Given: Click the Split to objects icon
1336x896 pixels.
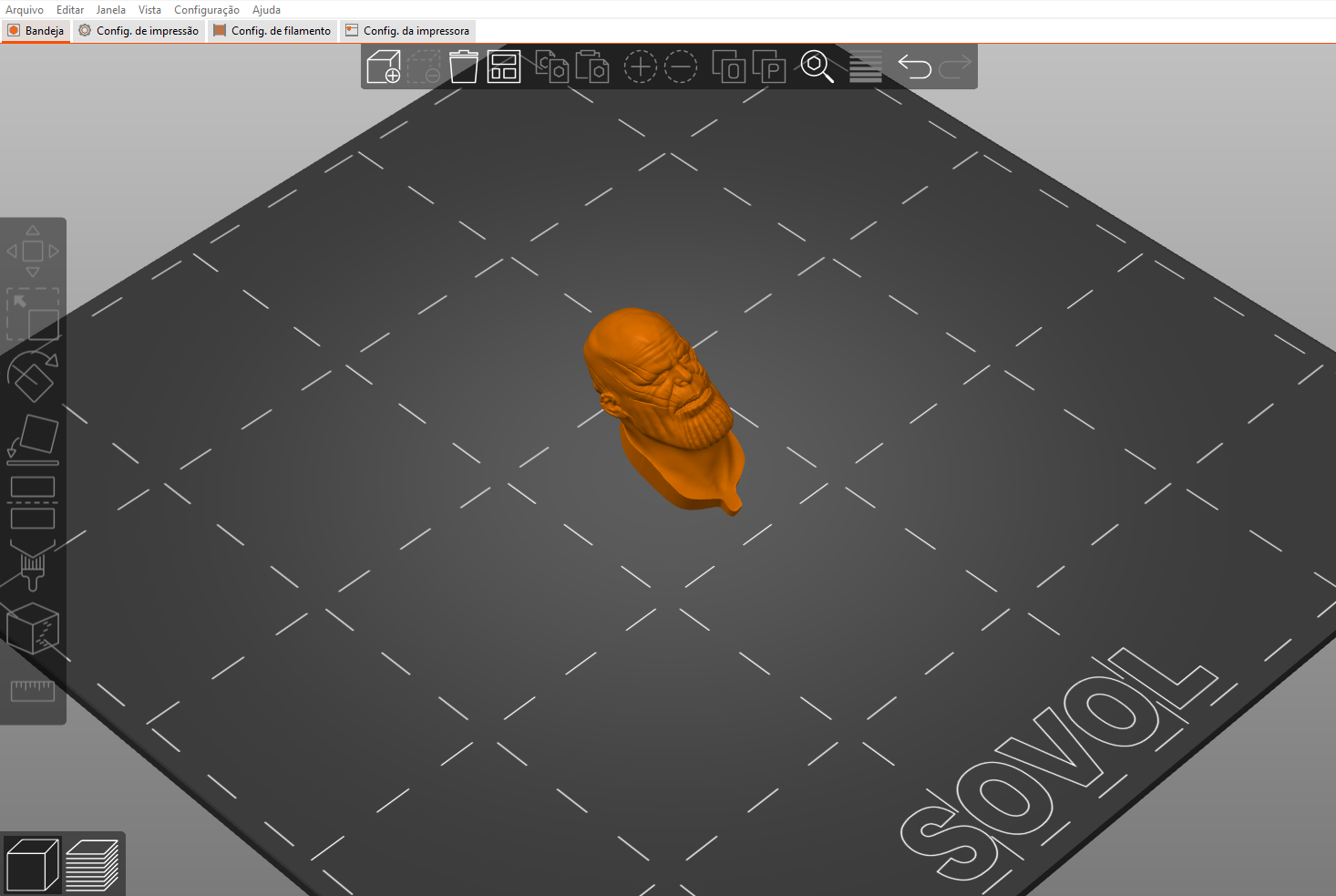Looking at the screenshot, I should pyautogui.click(x=728, y=67).
